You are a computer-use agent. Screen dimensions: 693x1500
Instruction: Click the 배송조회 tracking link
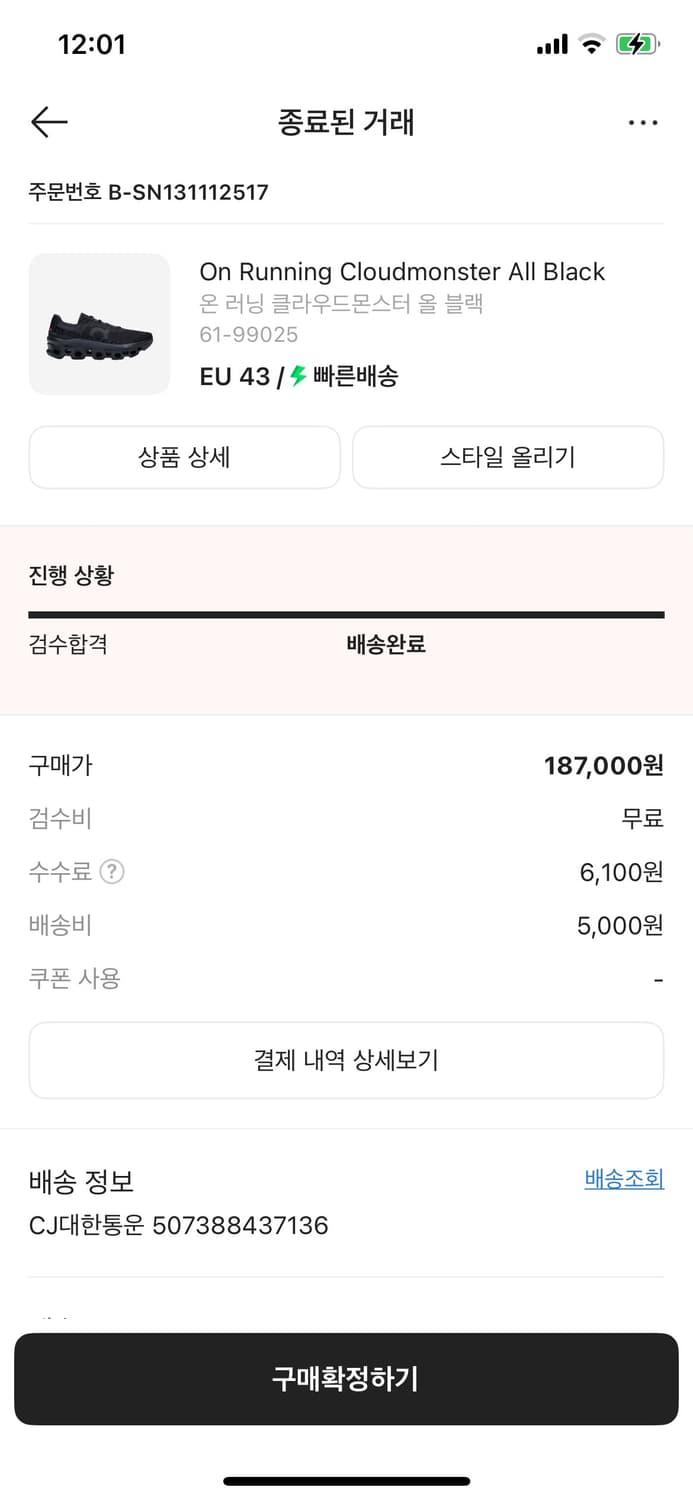pyautogui.click(x=624, y=1178)
